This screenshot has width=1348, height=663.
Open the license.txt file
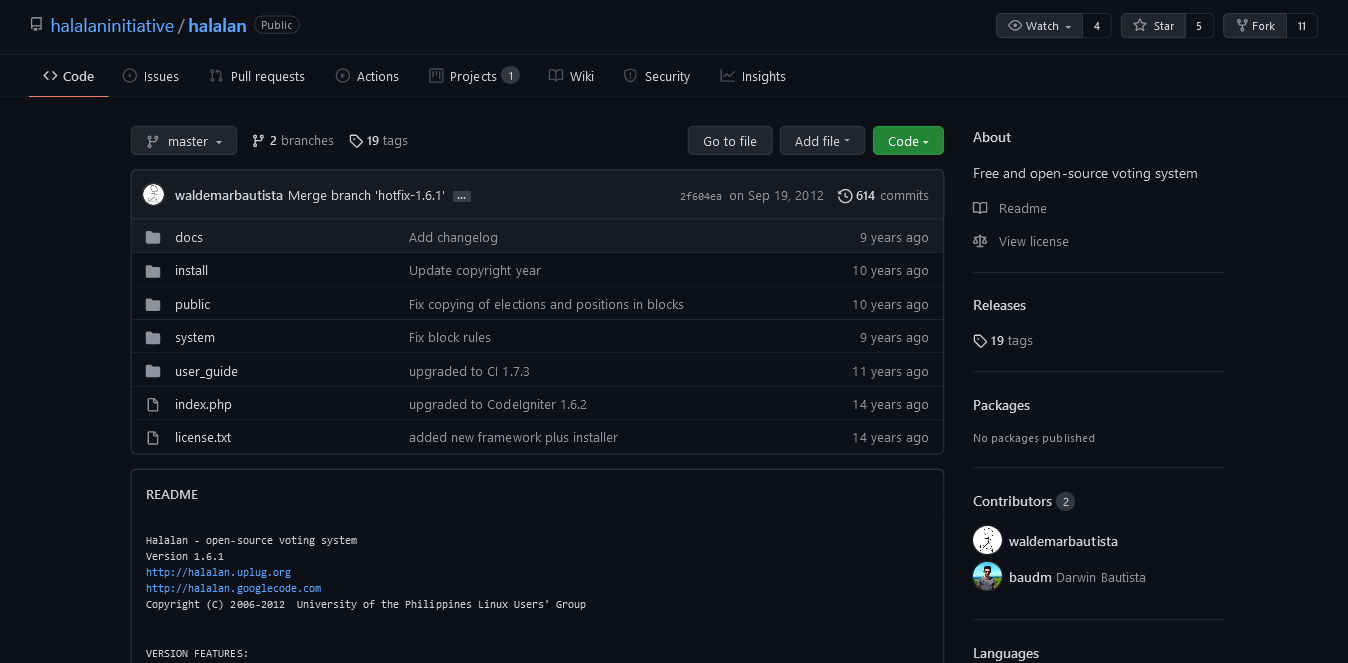pos(203,438)
